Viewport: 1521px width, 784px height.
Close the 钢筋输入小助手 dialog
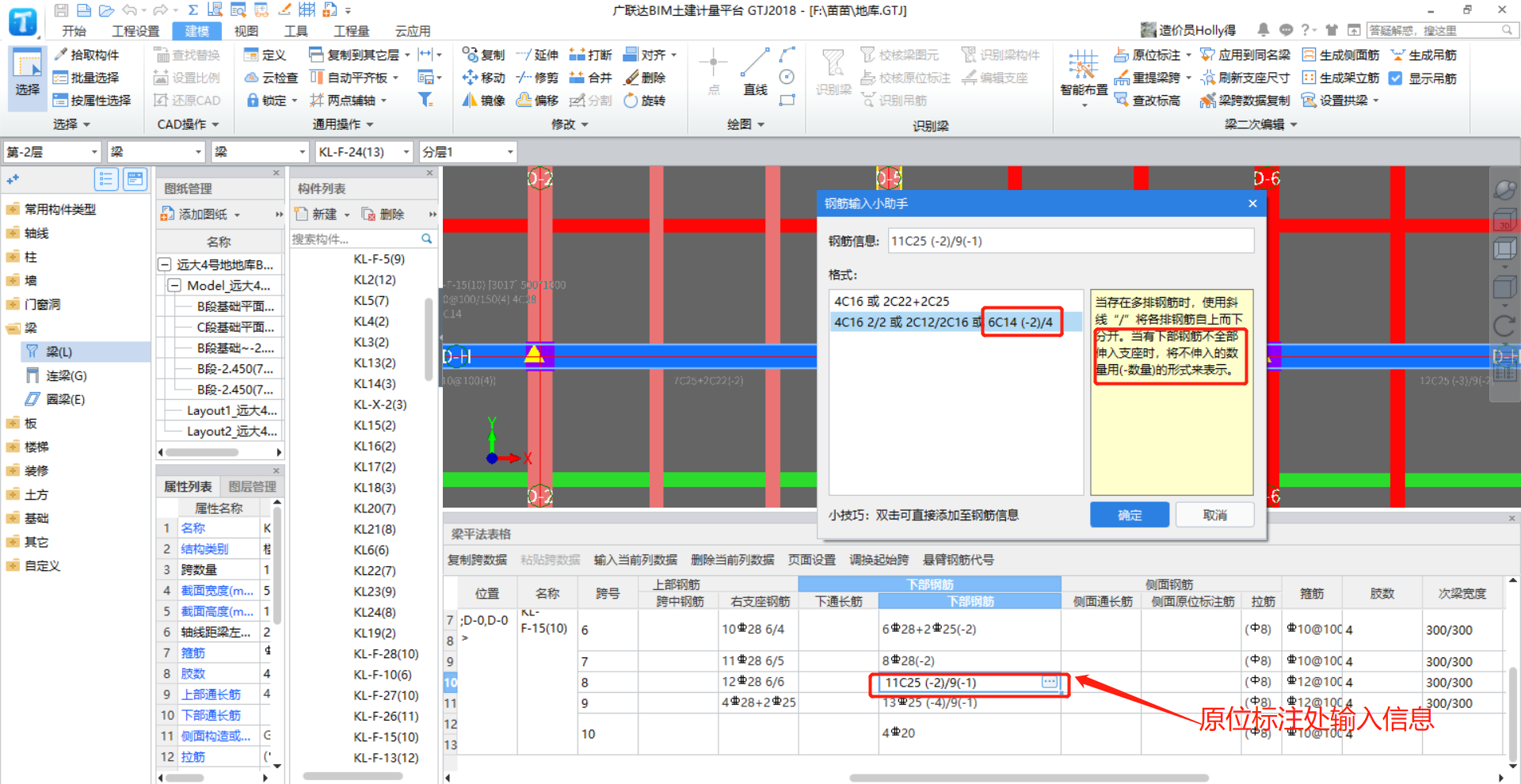click(1252, 204)
